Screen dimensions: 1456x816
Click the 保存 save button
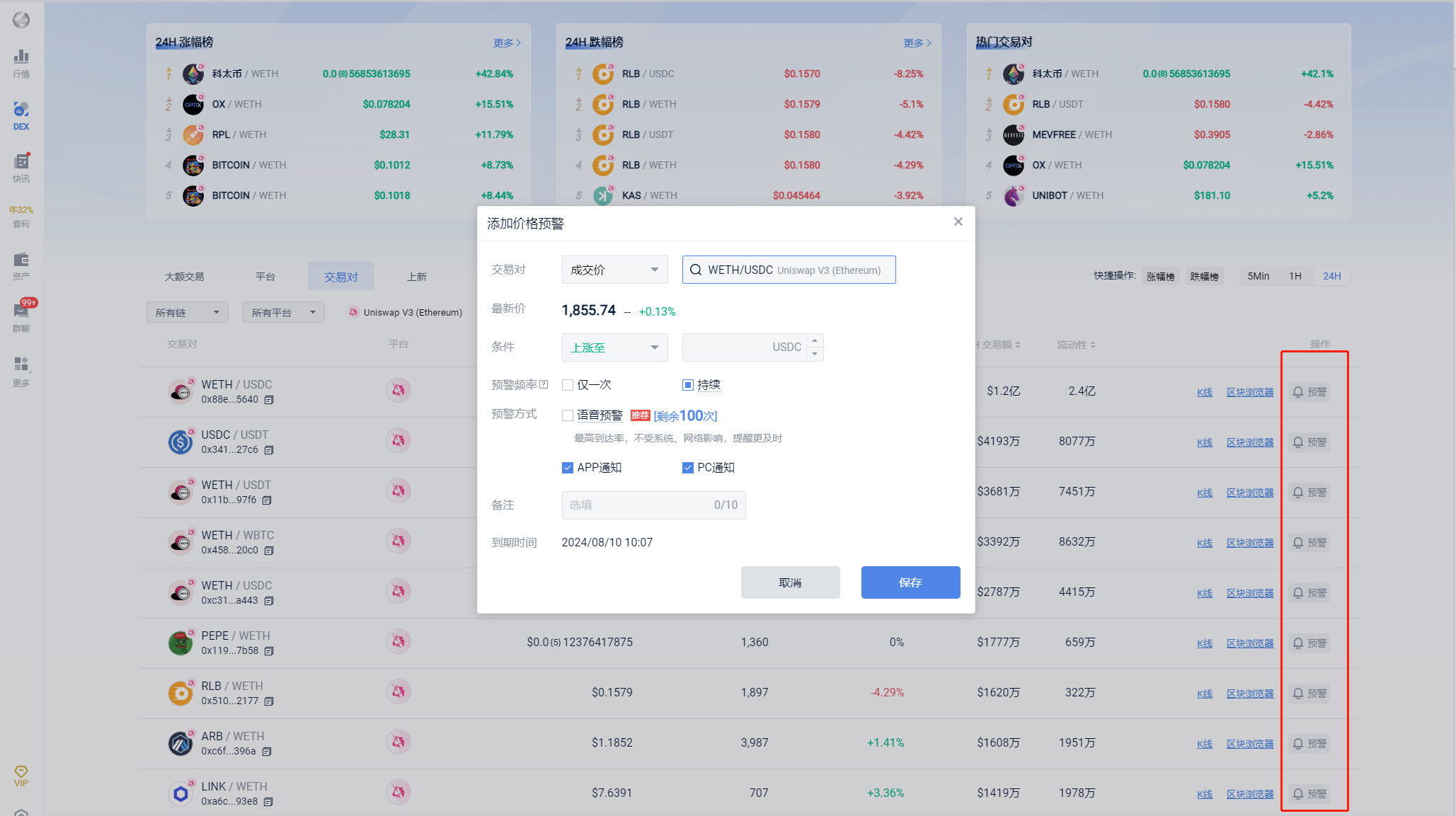910,582
